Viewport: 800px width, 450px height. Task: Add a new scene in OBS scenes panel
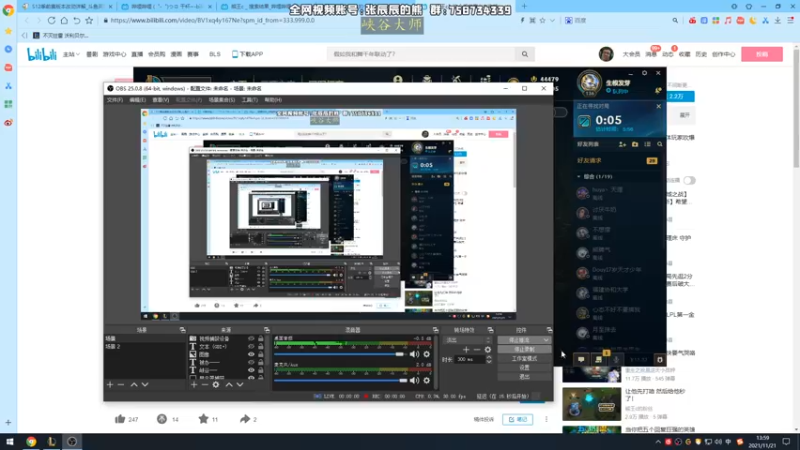pyautogui.click(x=110, y=384)
